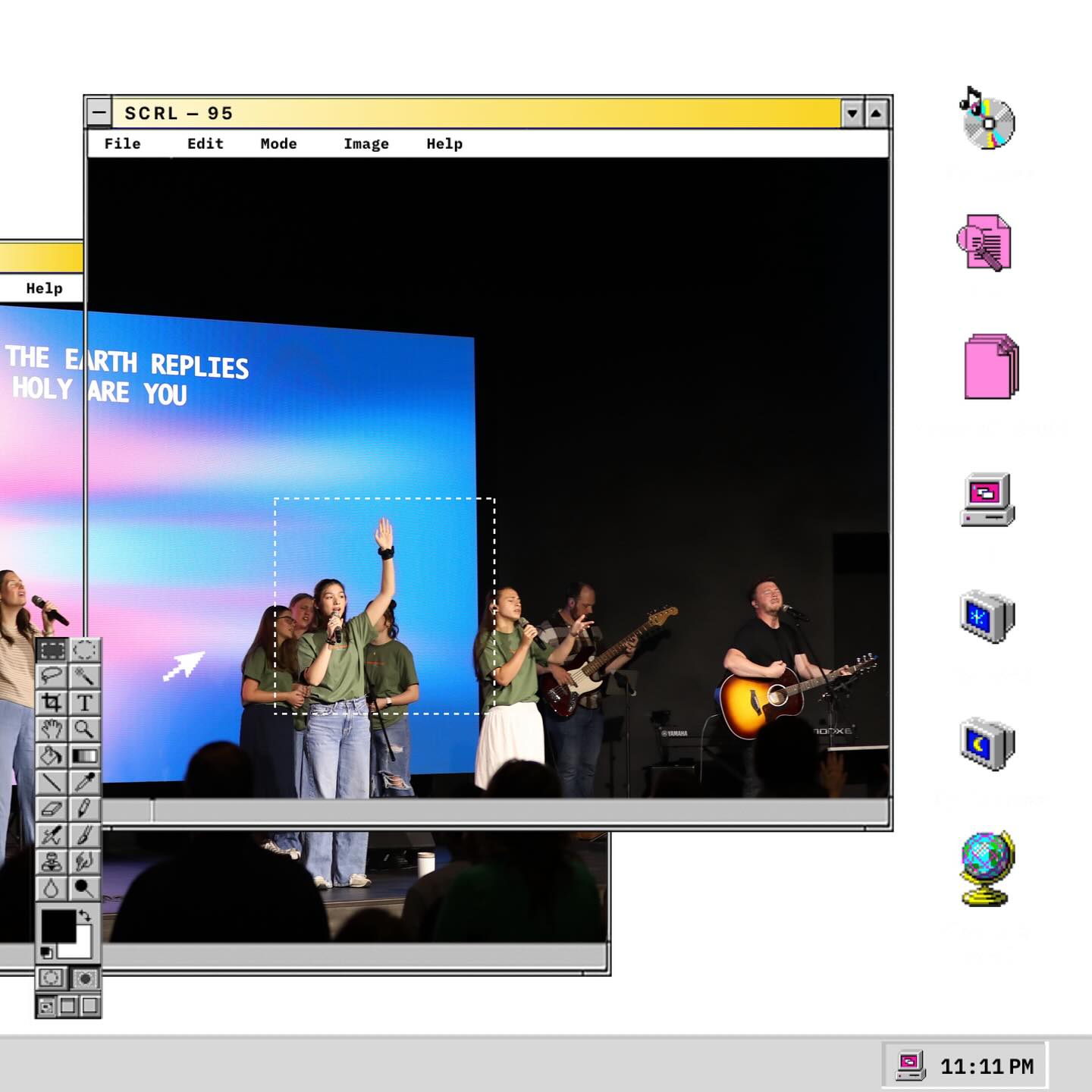This screenshot has height=1092, width=1092.
Task: Open the Mode menu
Action: coord(278,143)
